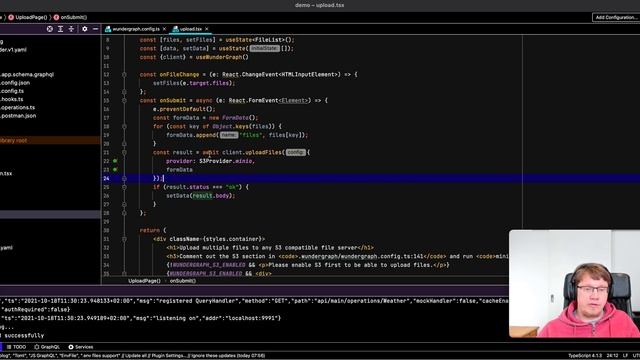640x360 pixels.
Task: Click gutter marker on line 23
Action: click(x=115, y=169)
